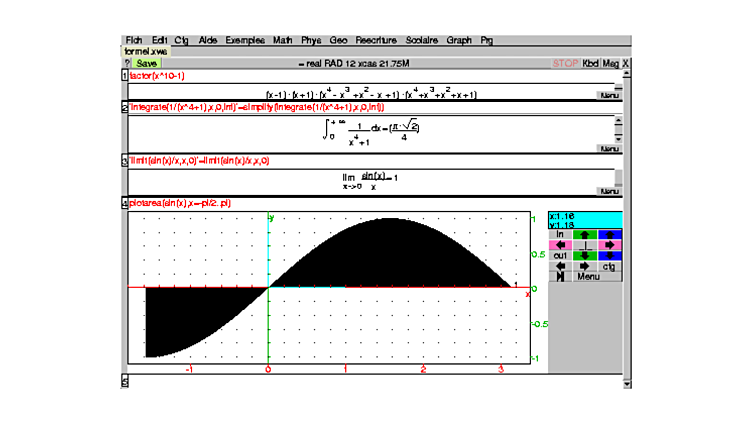Screen dimensions: 752x423
Task: Click the green up arrow in graph controls
Action: [585, 234]
